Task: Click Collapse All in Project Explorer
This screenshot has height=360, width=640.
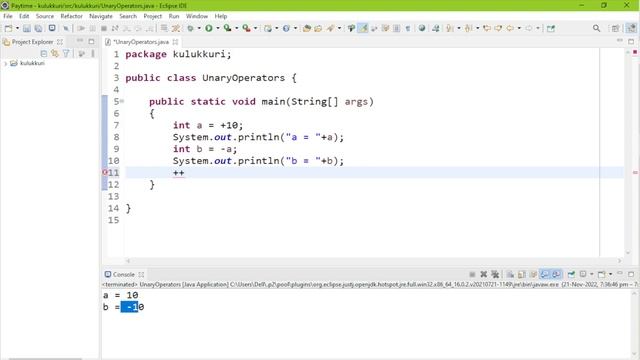Action: click(44, 53)
